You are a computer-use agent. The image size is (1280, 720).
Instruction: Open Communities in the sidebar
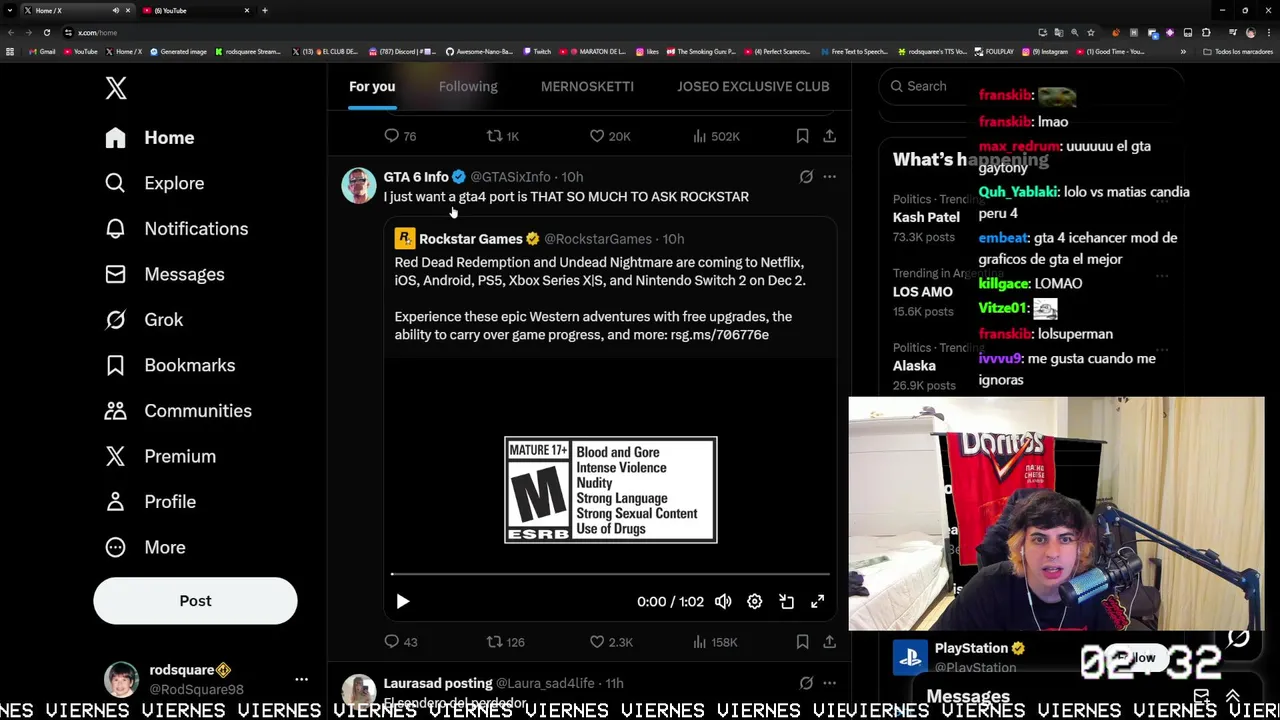(x=178, y=411)
